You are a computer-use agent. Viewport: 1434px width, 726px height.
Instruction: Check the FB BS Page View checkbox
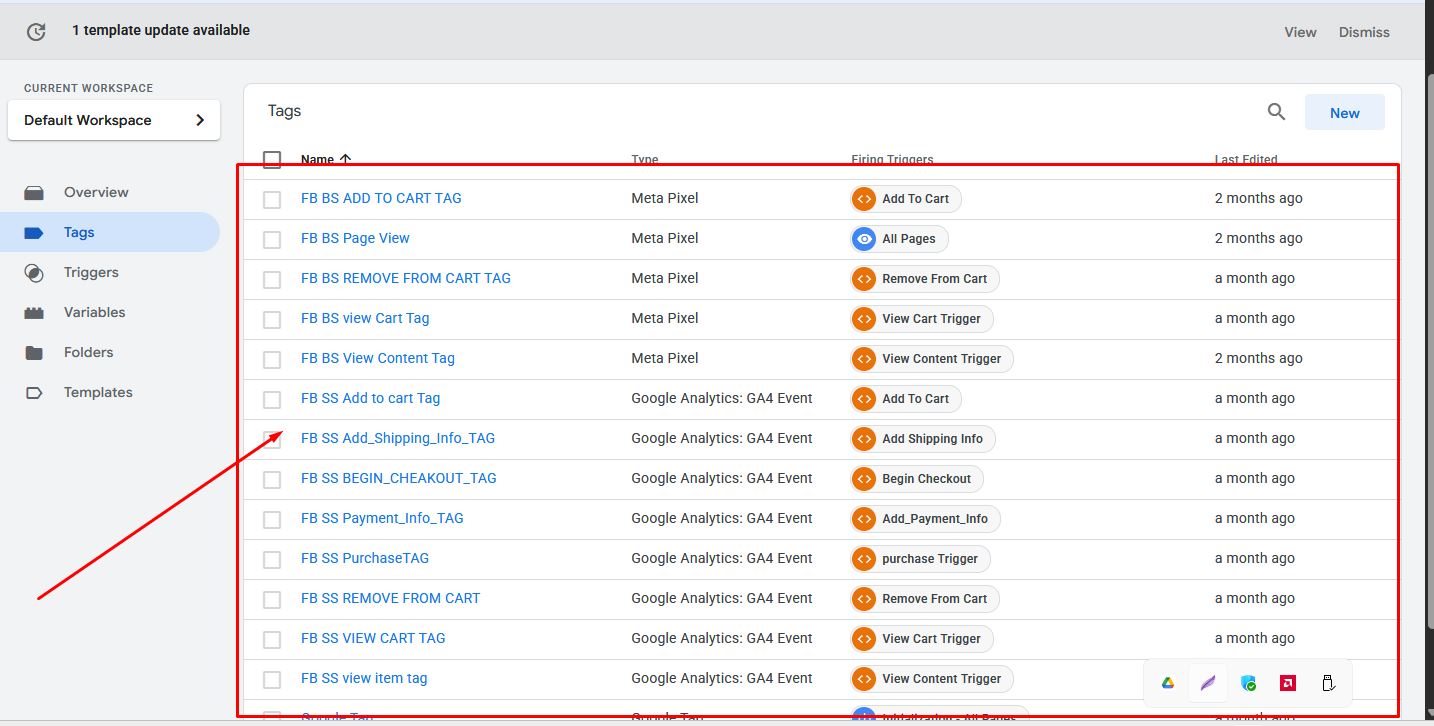(272, 239)
